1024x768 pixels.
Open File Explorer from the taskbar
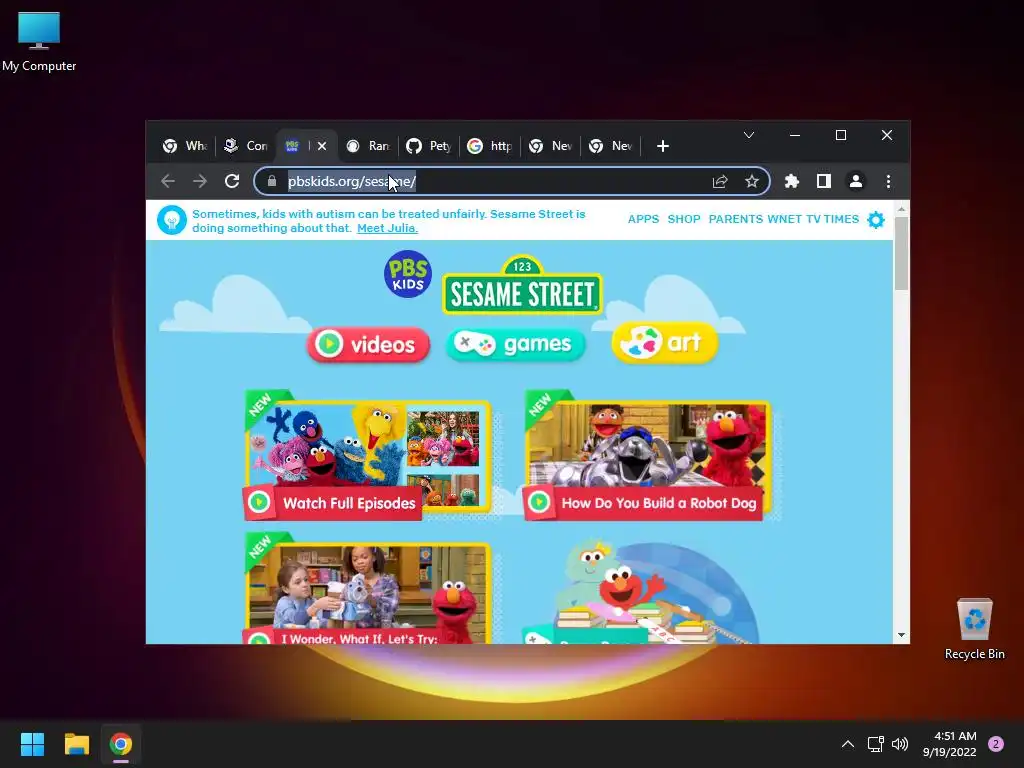click(76, 744)
